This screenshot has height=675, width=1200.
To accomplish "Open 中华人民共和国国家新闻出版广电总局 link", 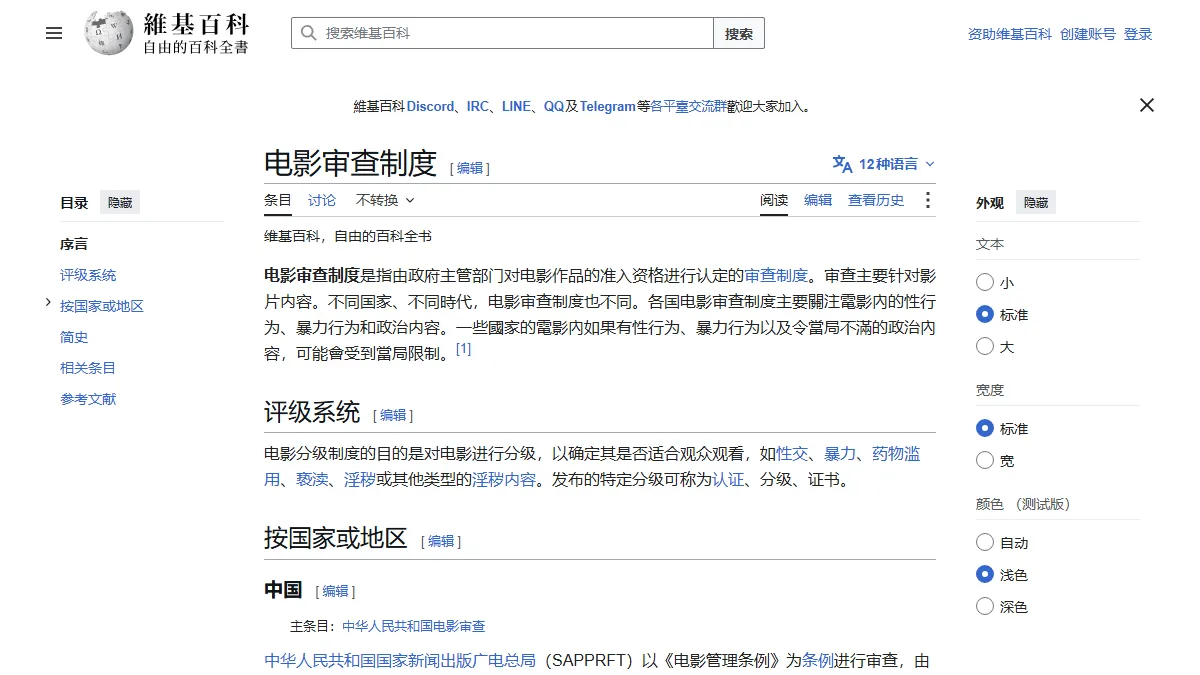I will click(400, 661).
